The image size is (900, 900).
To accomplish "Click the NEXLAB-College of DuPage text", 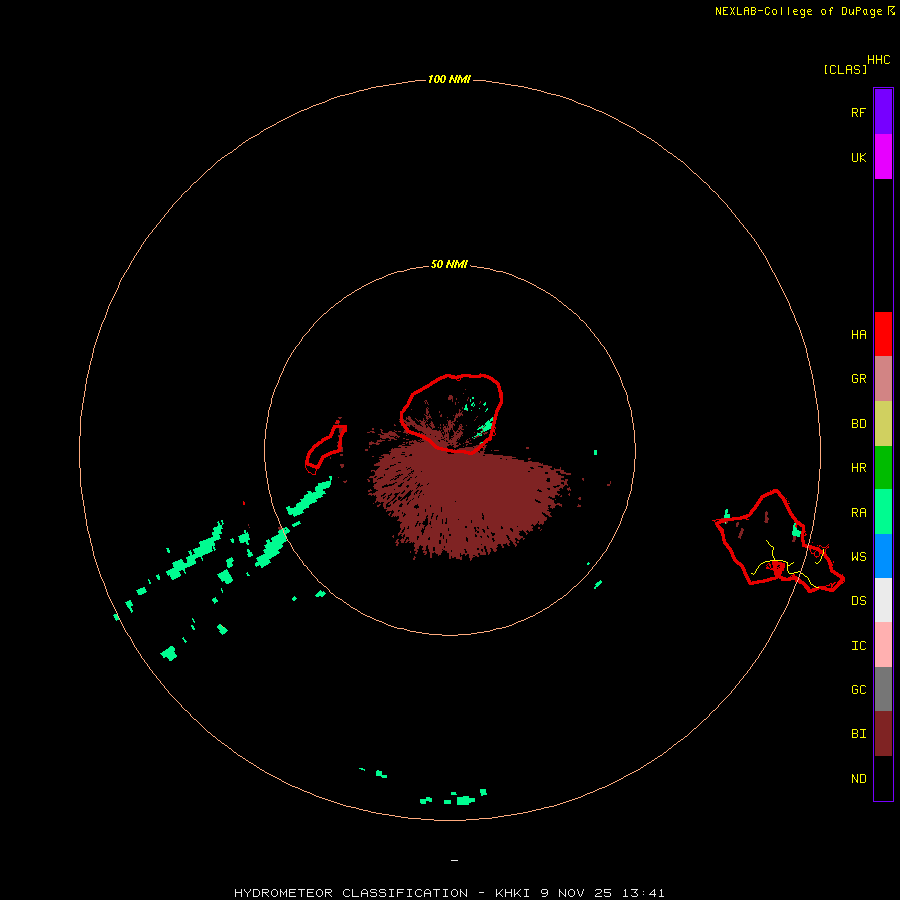I will (798, 11).
